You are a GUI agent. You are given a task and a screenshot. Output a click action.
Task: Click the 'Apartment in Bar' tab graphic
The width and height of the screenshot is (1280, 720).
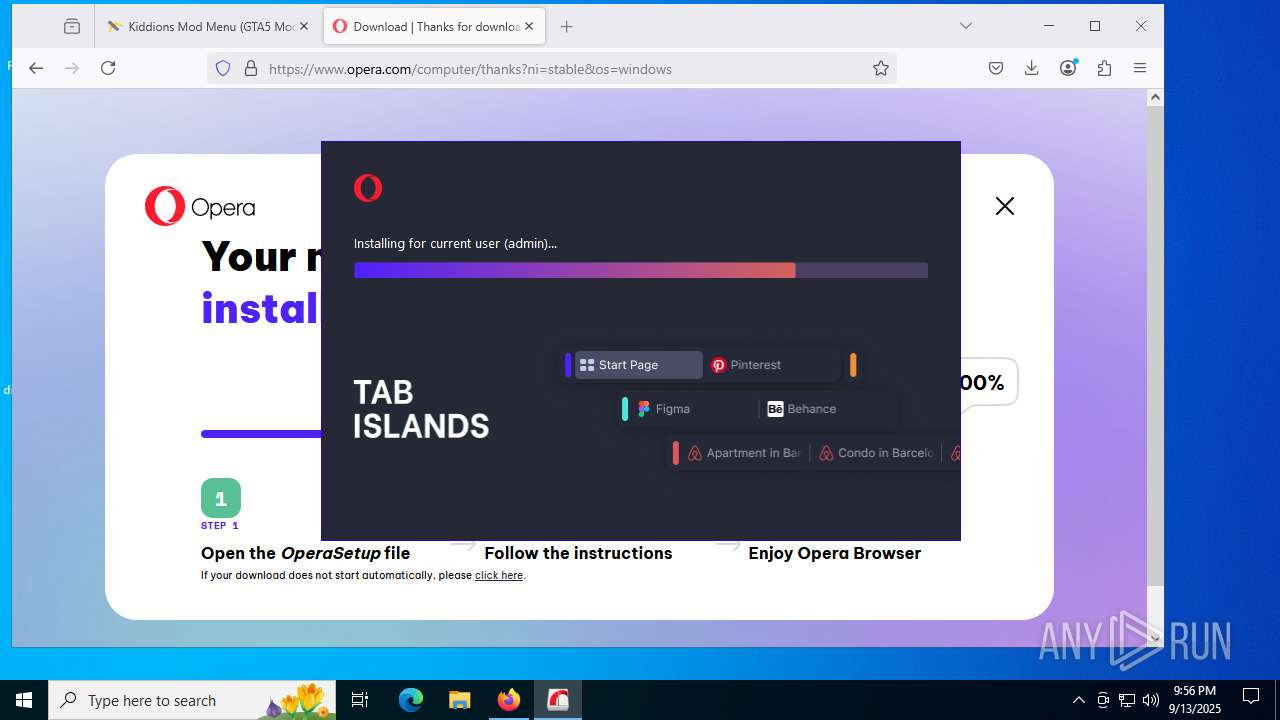[743, 453]
